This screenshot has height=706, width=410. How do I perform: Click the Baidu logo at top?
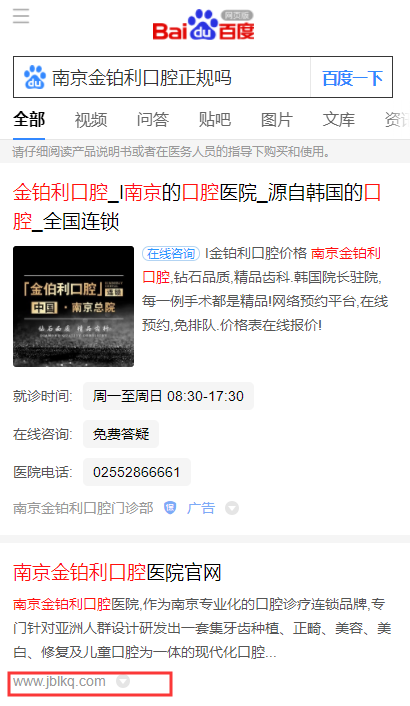[203, 25]
